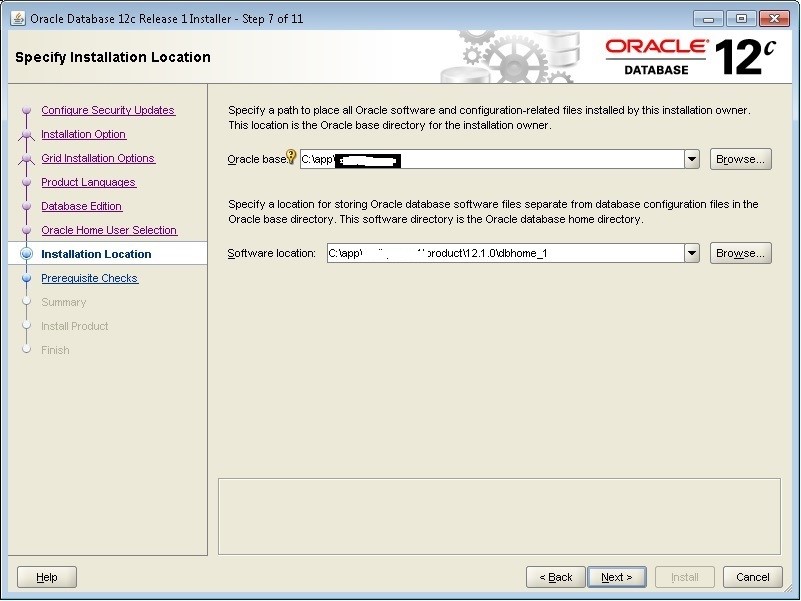Image resolution: width=801 pixels, height=601 pixels.
Task: Open the Software location path dropdown
Action: click(692, 253)
